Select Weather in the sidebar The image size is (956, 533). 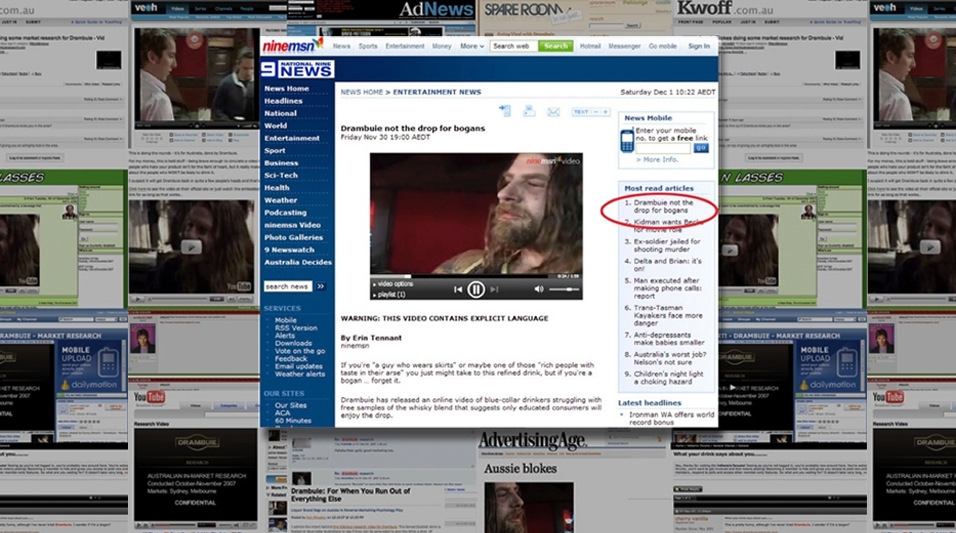point(280,200)
